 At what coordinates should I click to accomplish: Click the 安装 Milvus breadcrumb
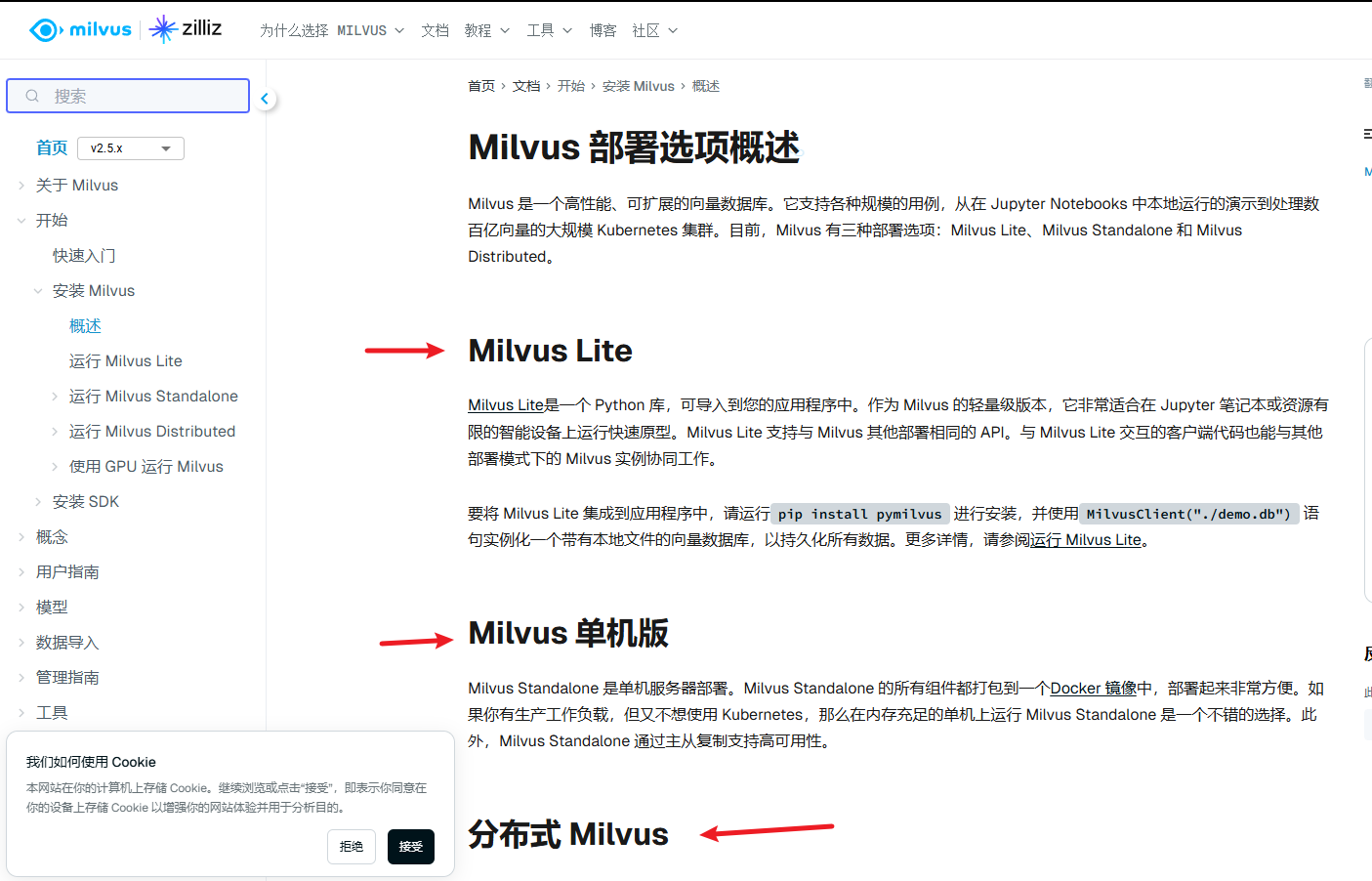click(x=639, y=86)
